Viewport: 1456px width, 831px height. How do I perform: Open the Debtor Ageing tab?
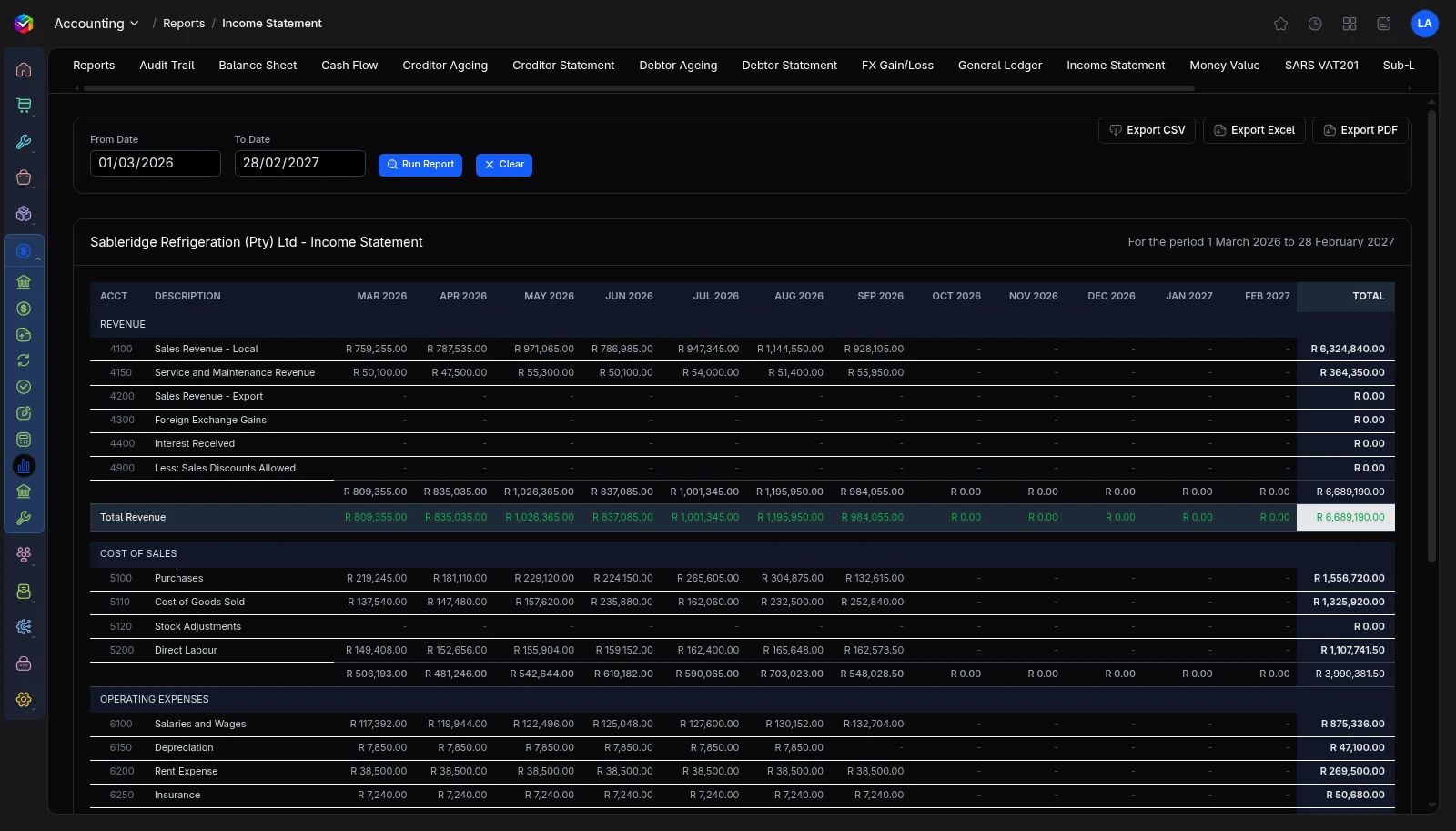click(678, 66)
